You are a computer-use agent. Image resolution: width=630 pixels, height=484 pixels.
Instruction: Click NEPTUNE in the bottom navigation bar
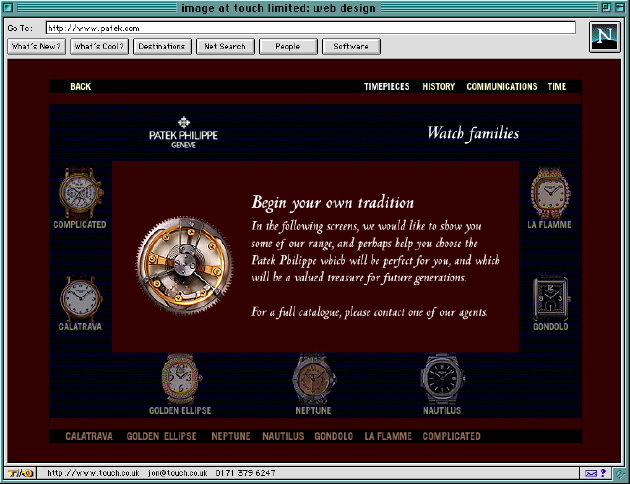click(x=231, y=436)
